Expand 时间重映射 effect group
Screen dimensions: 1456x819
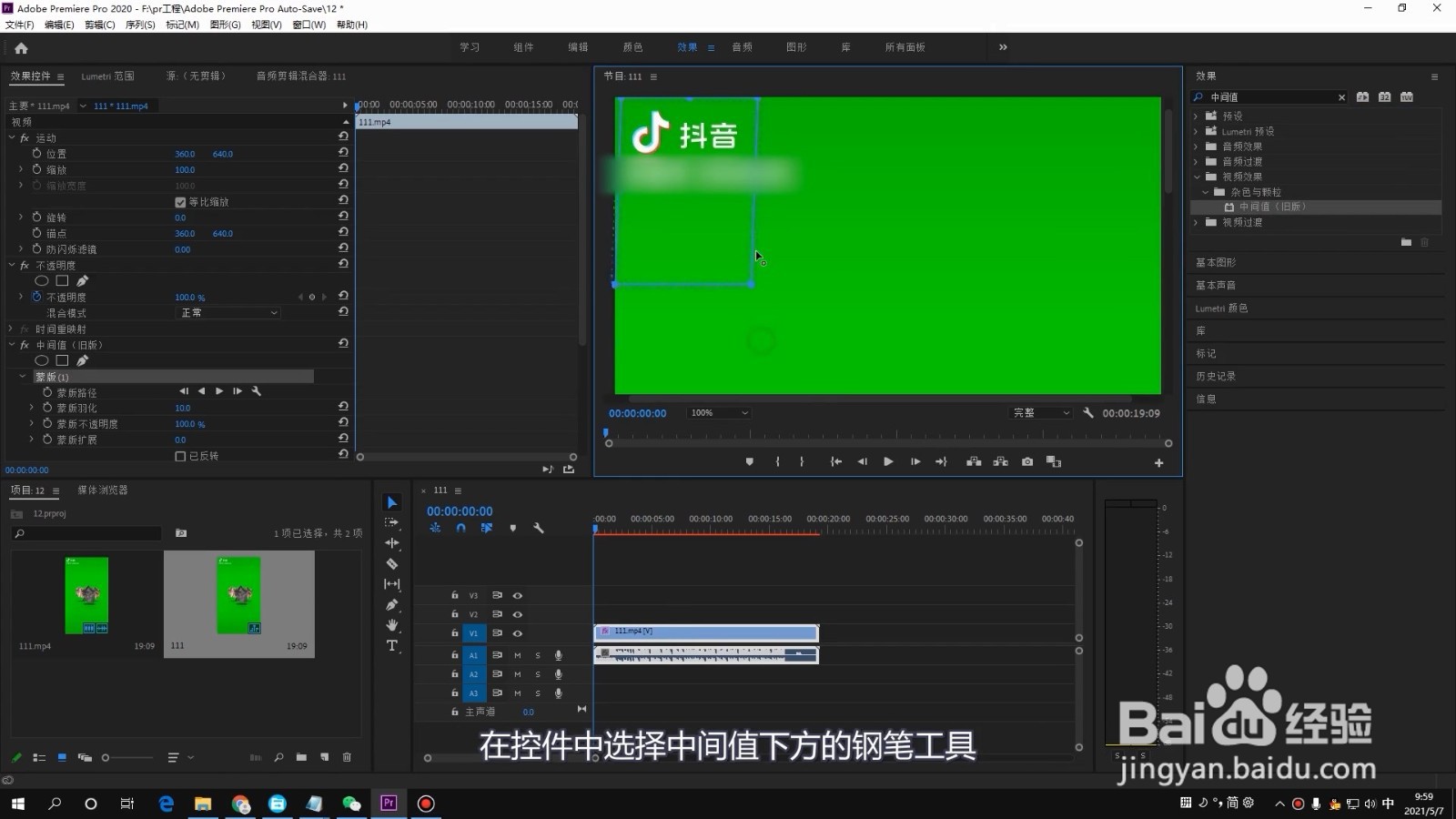coord(13,329)
